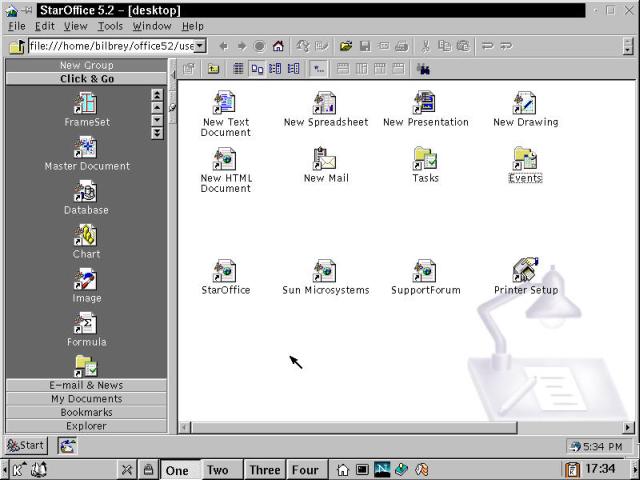Switch to virtual desktop Four

[x=305, y=470]
